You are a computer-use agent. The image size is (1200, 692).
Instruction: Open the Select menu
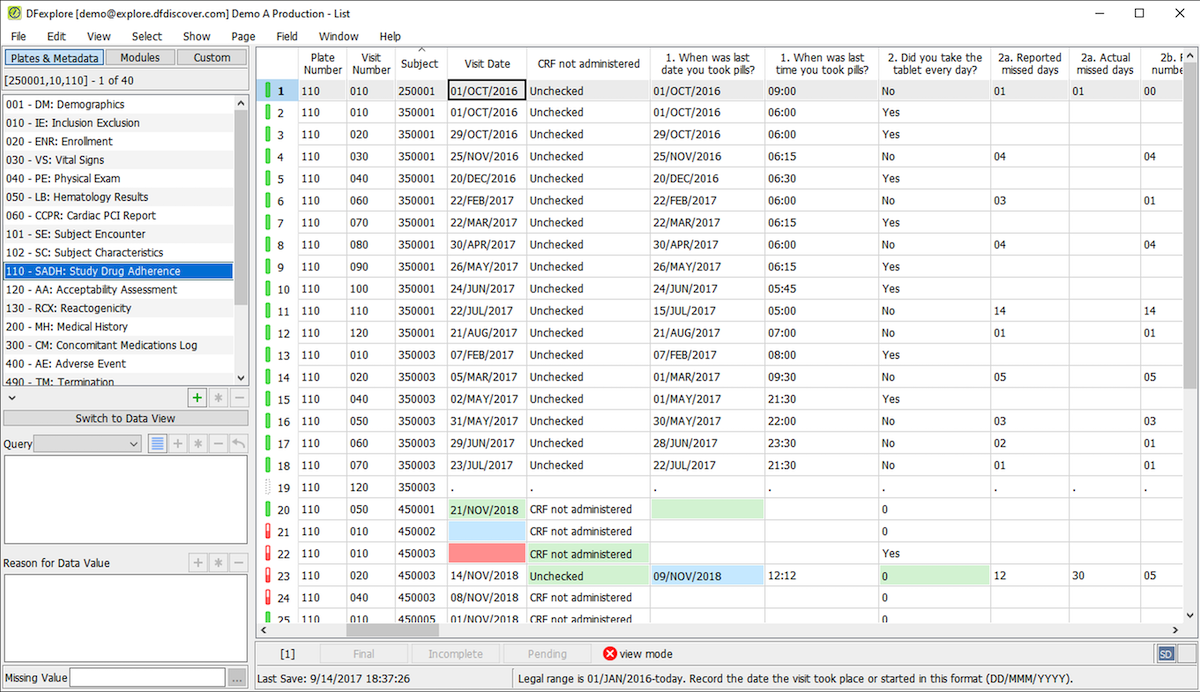(x=147, y=36)
